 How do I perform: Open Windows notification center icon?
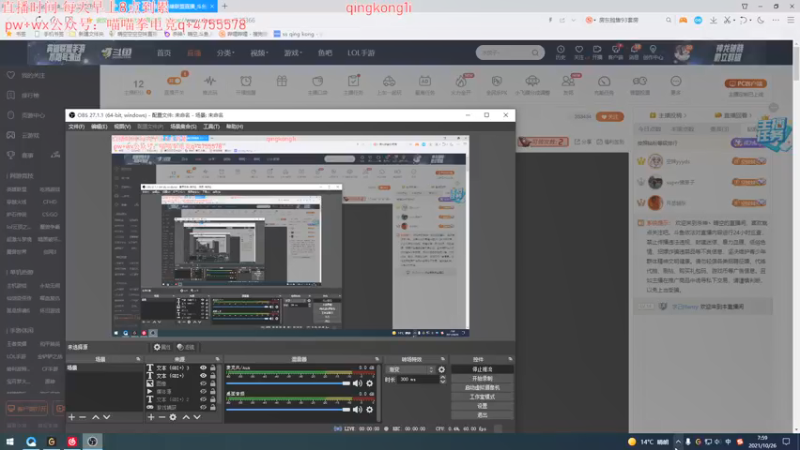[786, 441]
